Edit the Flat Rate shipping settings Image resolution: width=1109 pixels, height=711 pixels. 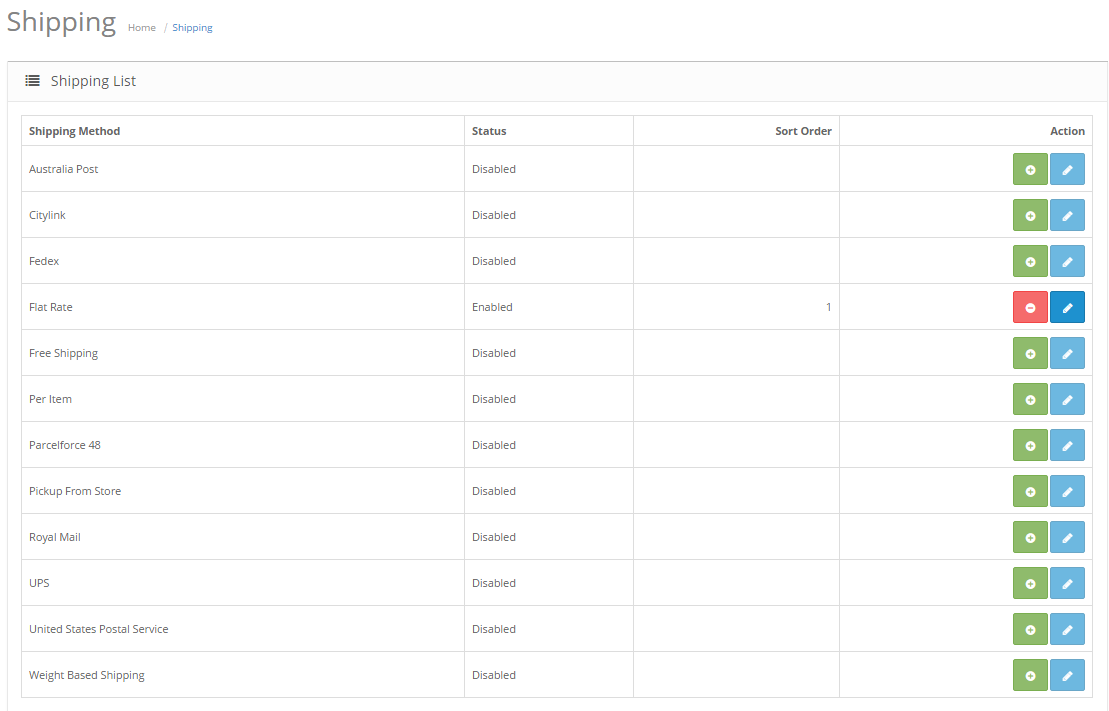tap(1067, 308)
